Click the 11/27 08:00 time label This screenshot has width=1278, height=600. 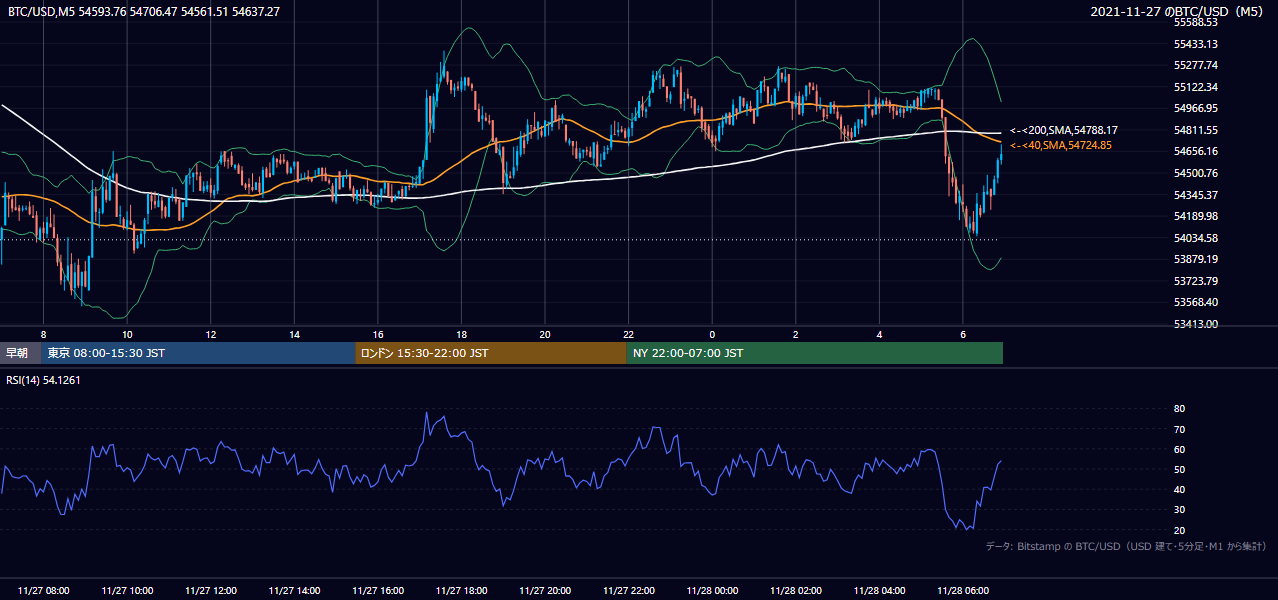43,591
